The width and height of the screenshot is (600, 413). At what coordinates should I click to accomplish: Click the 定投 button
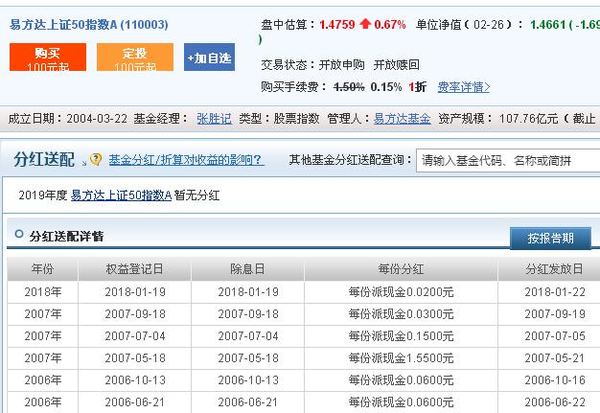tap(135, 57)
